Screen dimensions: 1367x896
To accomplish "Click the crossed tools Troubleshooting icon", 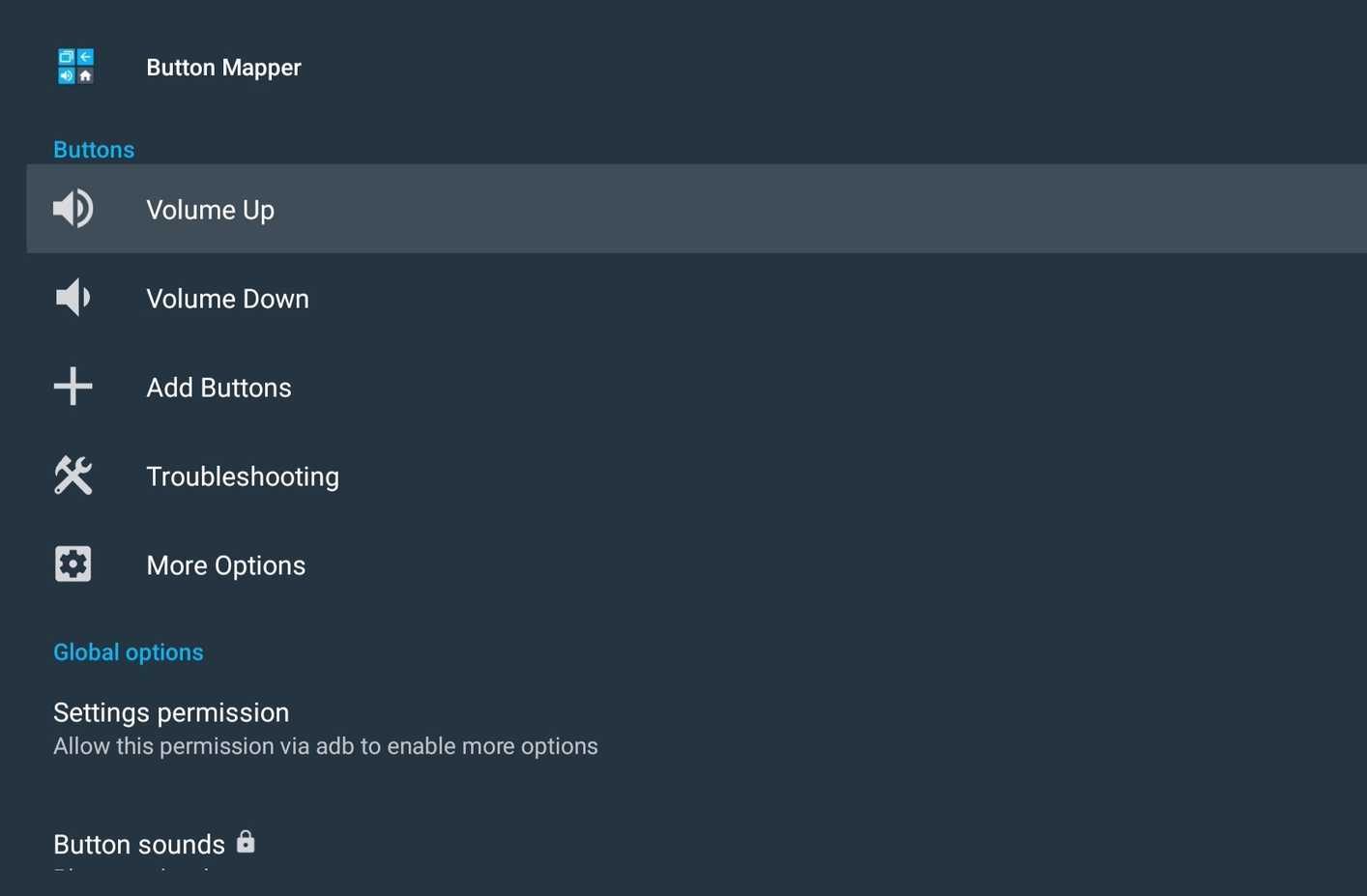I will (73, 475).
